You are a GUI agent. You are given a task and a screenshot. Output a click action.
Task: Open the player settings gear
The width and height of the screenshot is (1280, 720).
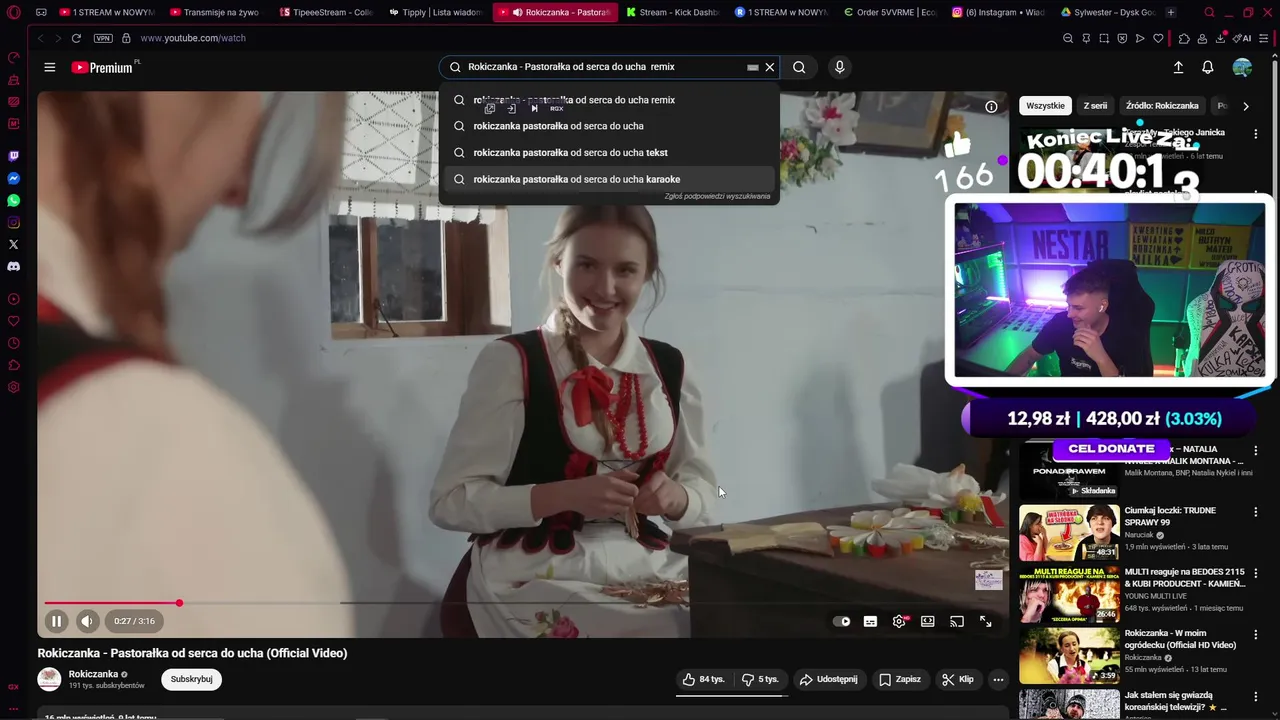coord(899,621)
